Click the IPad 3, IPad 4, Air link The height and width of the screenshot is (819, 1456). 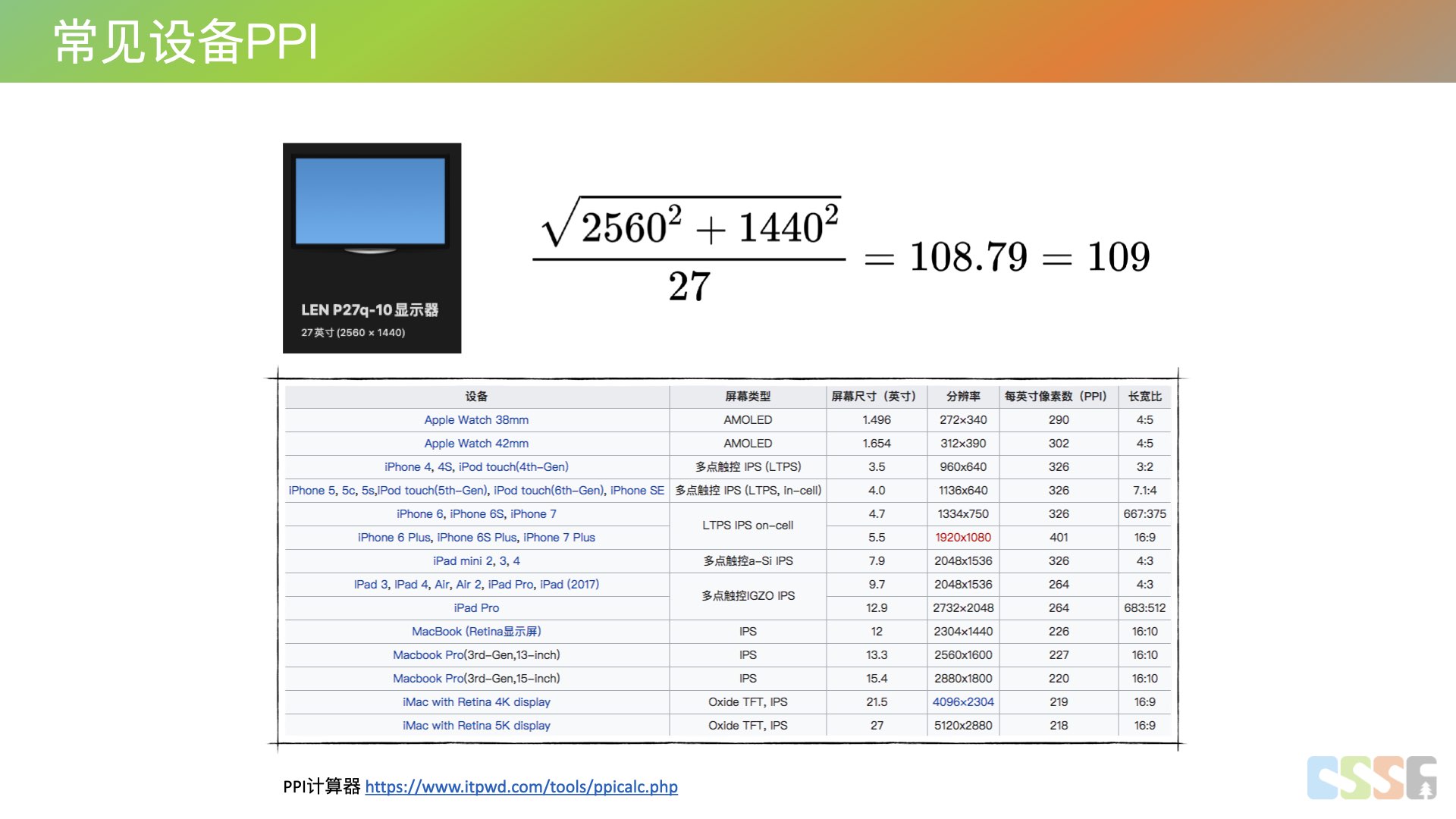point(476,585)
